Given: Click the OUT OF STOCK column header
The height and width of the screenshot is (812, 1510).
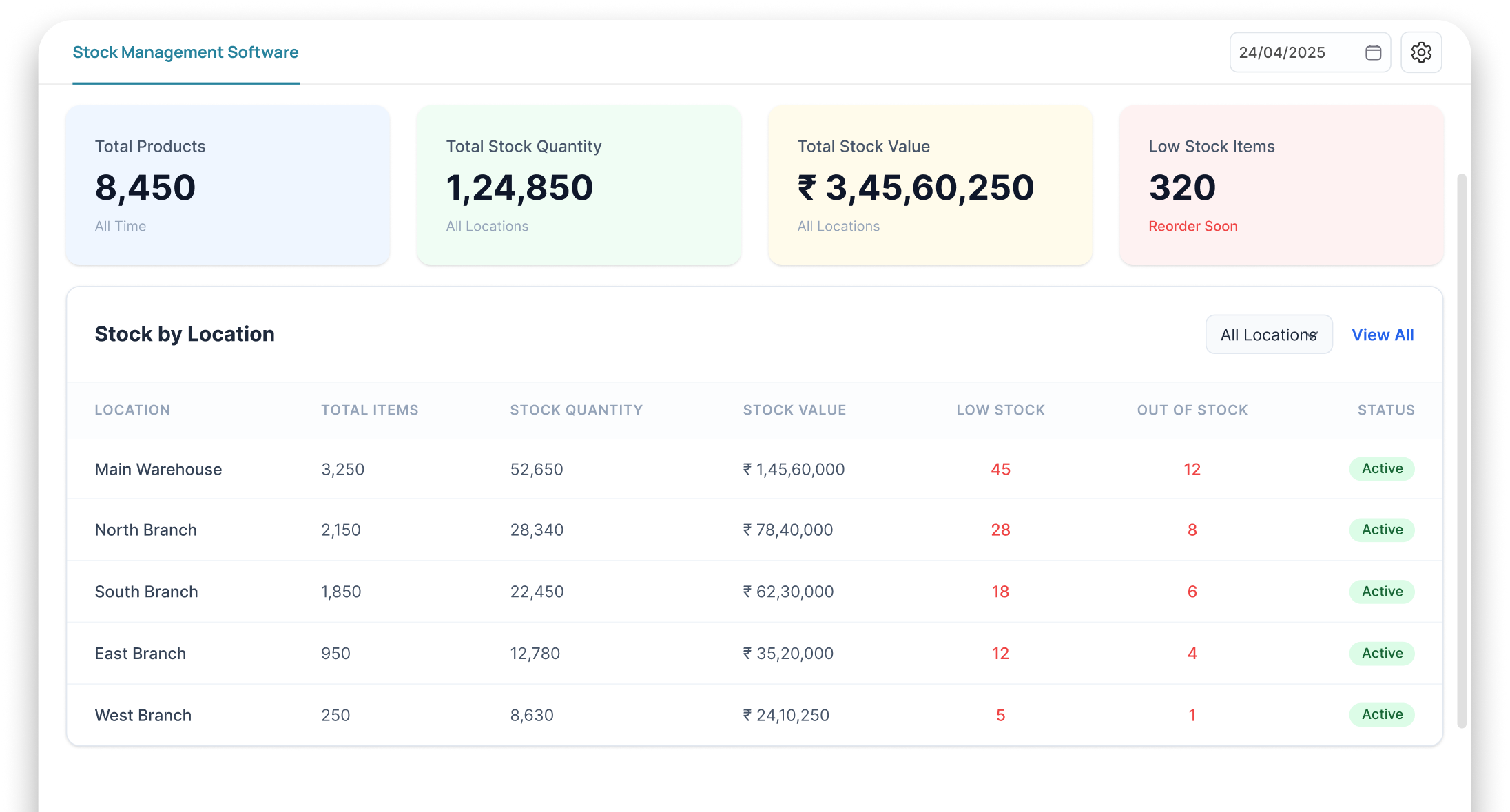Looking at the screenshot, I should (x=1192, y=410).
